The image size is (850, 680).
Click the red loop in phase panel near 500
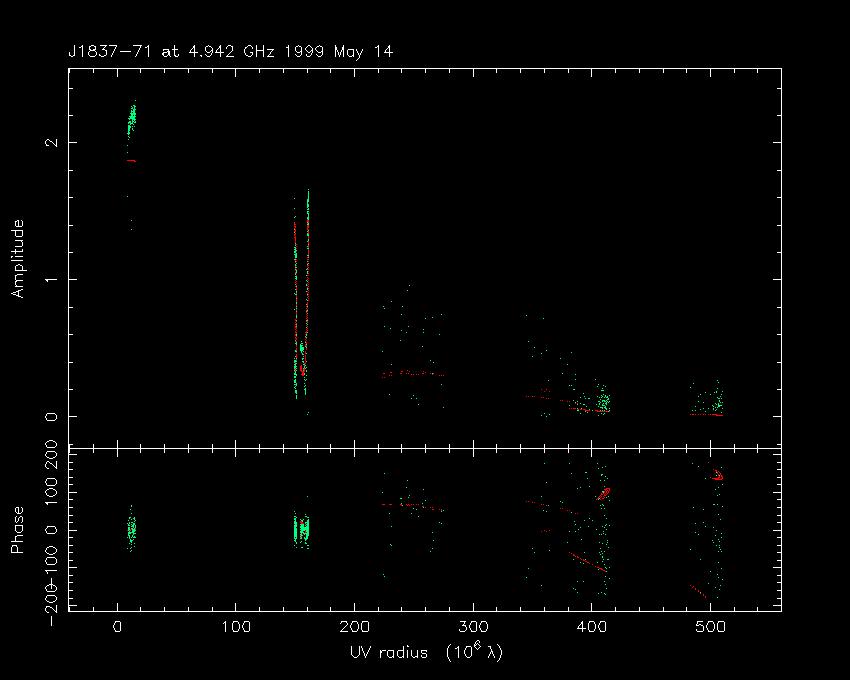pyautogui.click(x=717, y=475)
